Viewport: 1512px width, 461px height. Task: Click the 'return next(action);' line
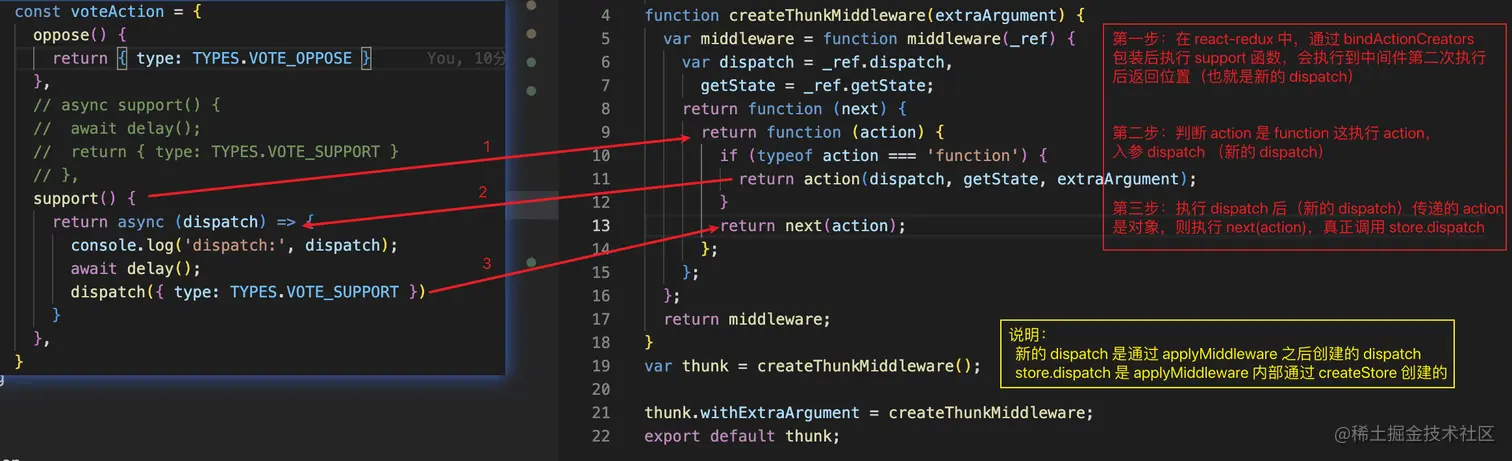812,225
